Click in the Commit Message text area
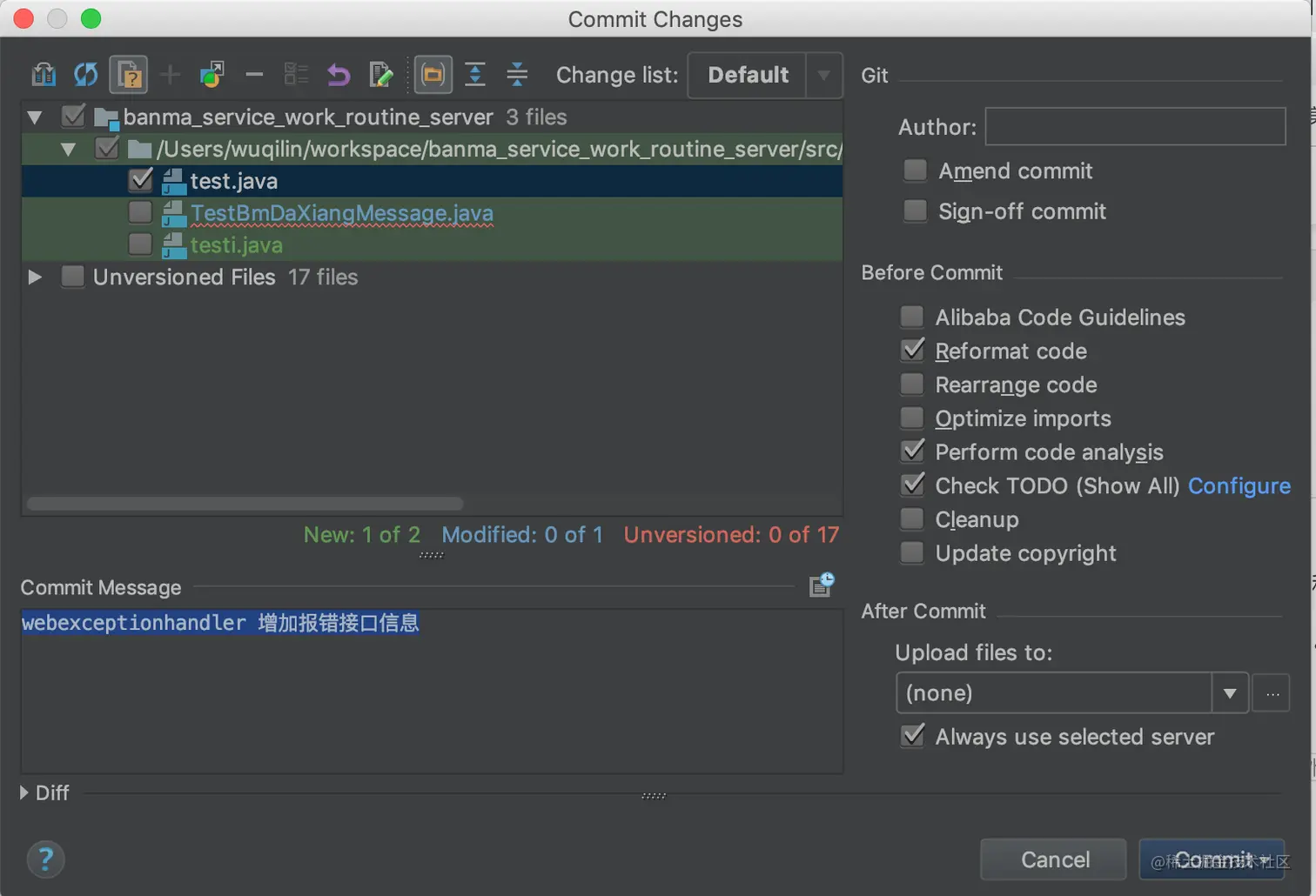Screen dimensions: 1316x896 click(432, 691)
